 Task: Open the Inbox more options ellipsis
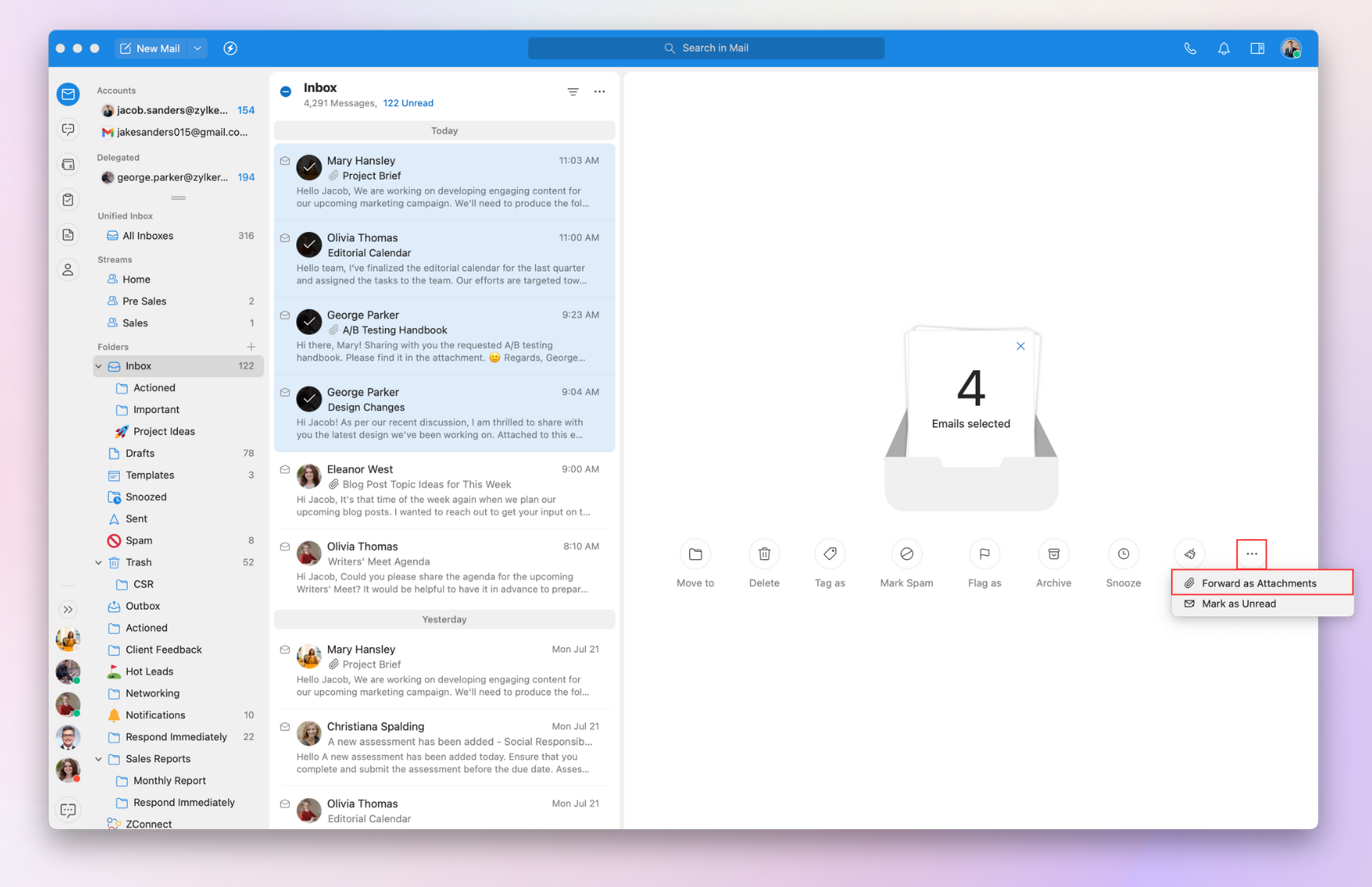click(x=599, y=92)
